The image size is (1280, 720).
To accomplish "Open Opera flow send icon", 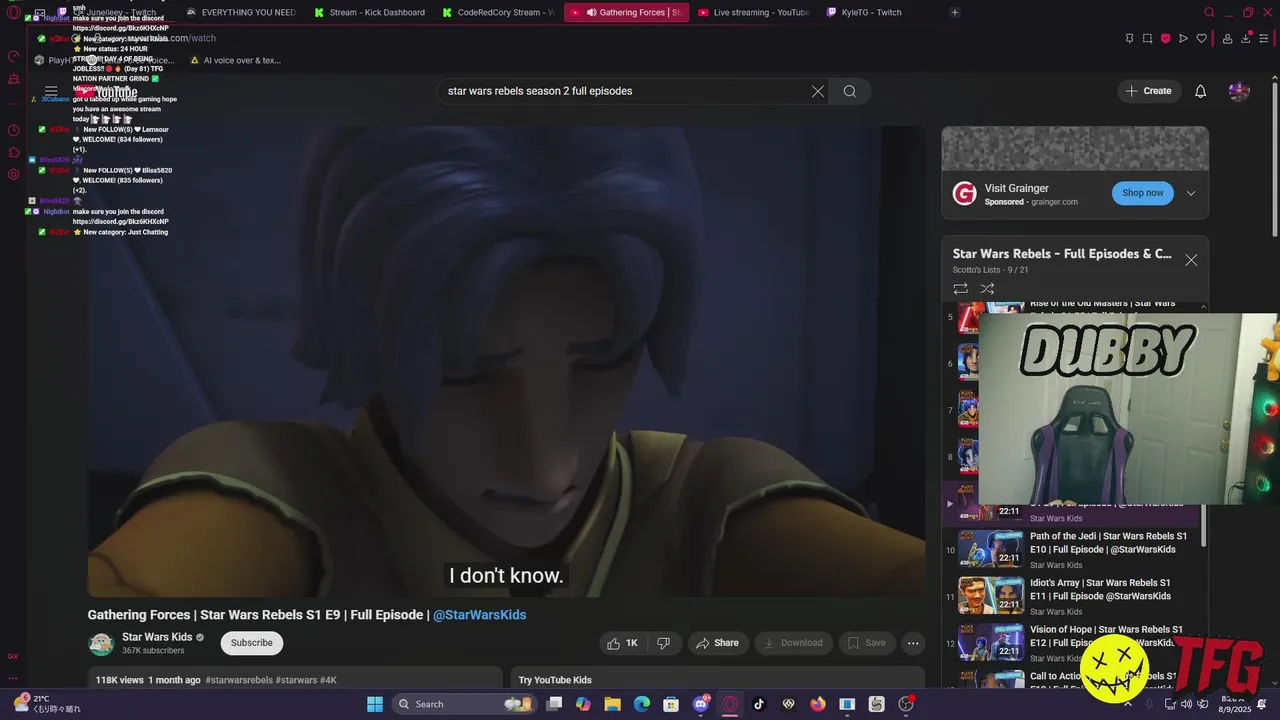I will pos(1183,38).
